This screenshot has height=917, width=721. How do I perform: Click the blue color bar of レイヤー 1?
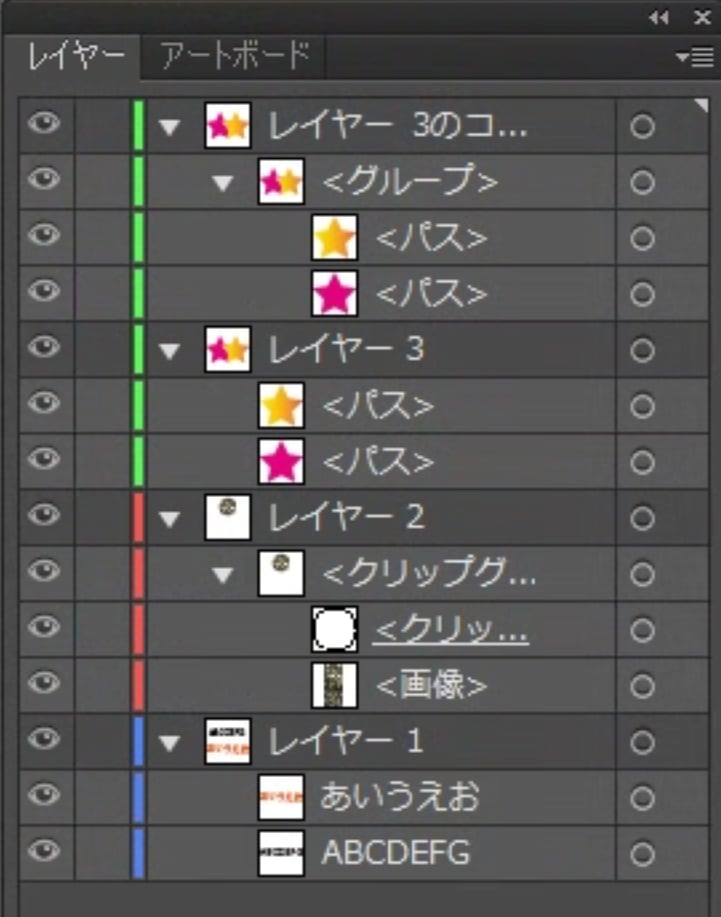(139, 741)
